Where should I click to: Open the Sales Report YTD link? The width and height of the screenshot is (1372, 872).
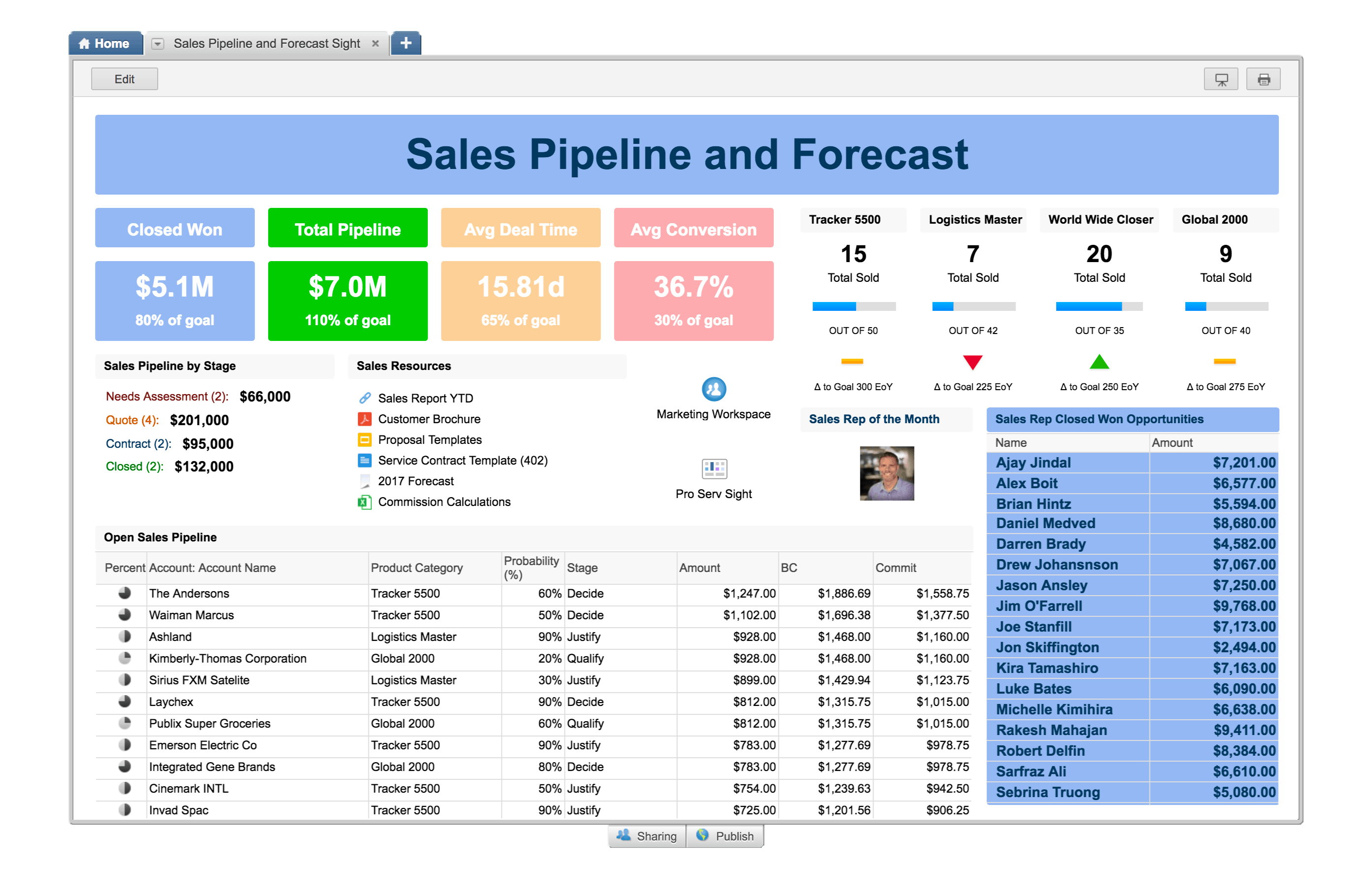425,398
